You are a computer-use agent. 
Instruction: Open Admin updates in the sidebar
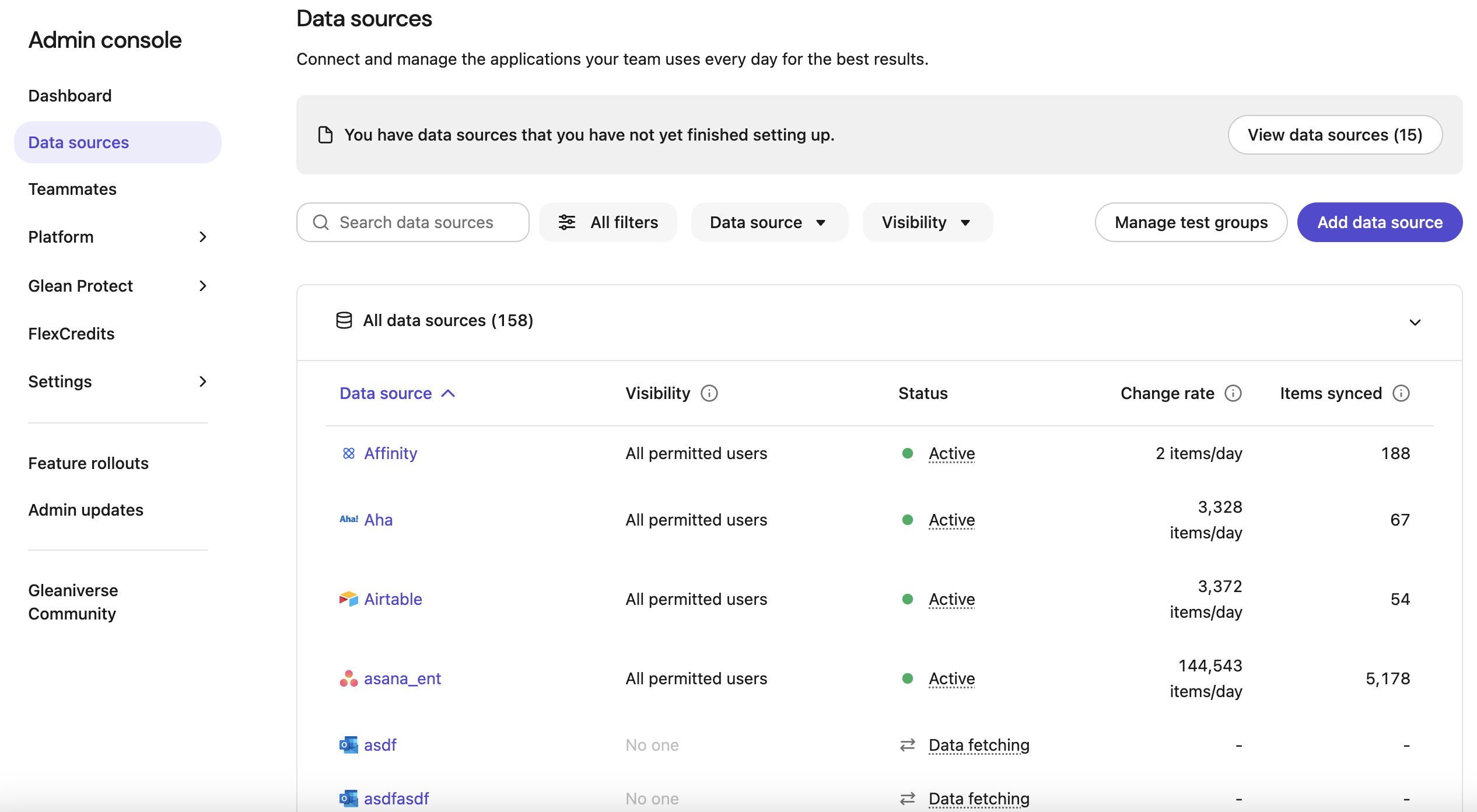(86, 510)
